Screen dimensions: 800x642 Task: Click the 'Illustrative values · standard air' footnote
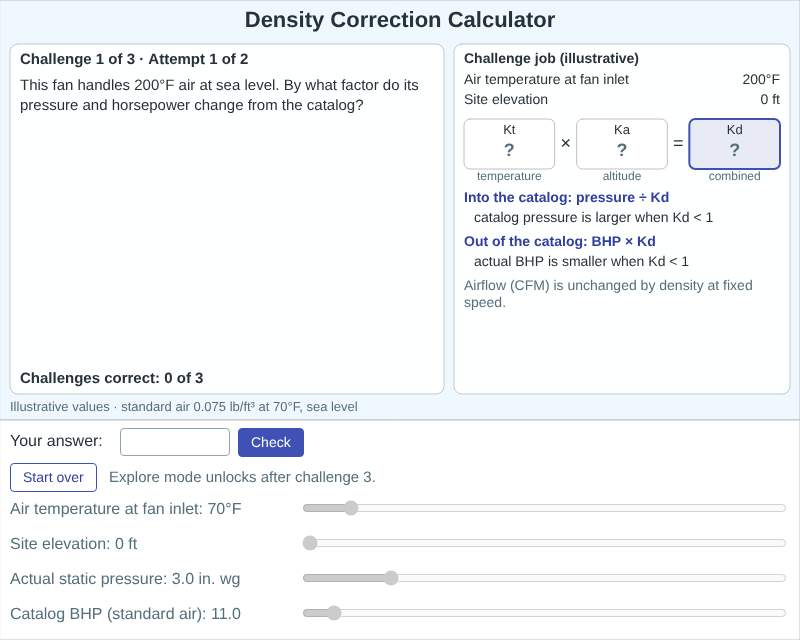pyautogui.click(x=184, y=407)
